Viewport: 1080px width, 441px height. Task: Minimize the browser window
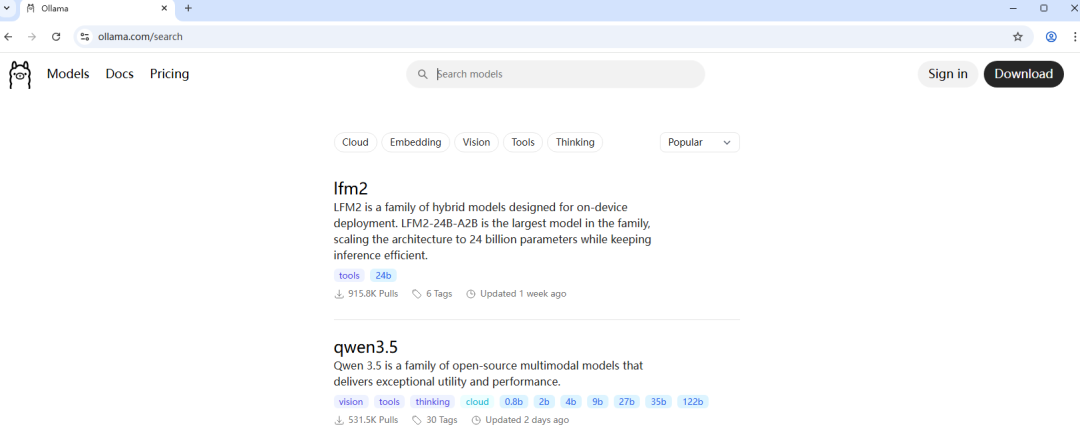pyautogui.click(x=1014, y=8)
